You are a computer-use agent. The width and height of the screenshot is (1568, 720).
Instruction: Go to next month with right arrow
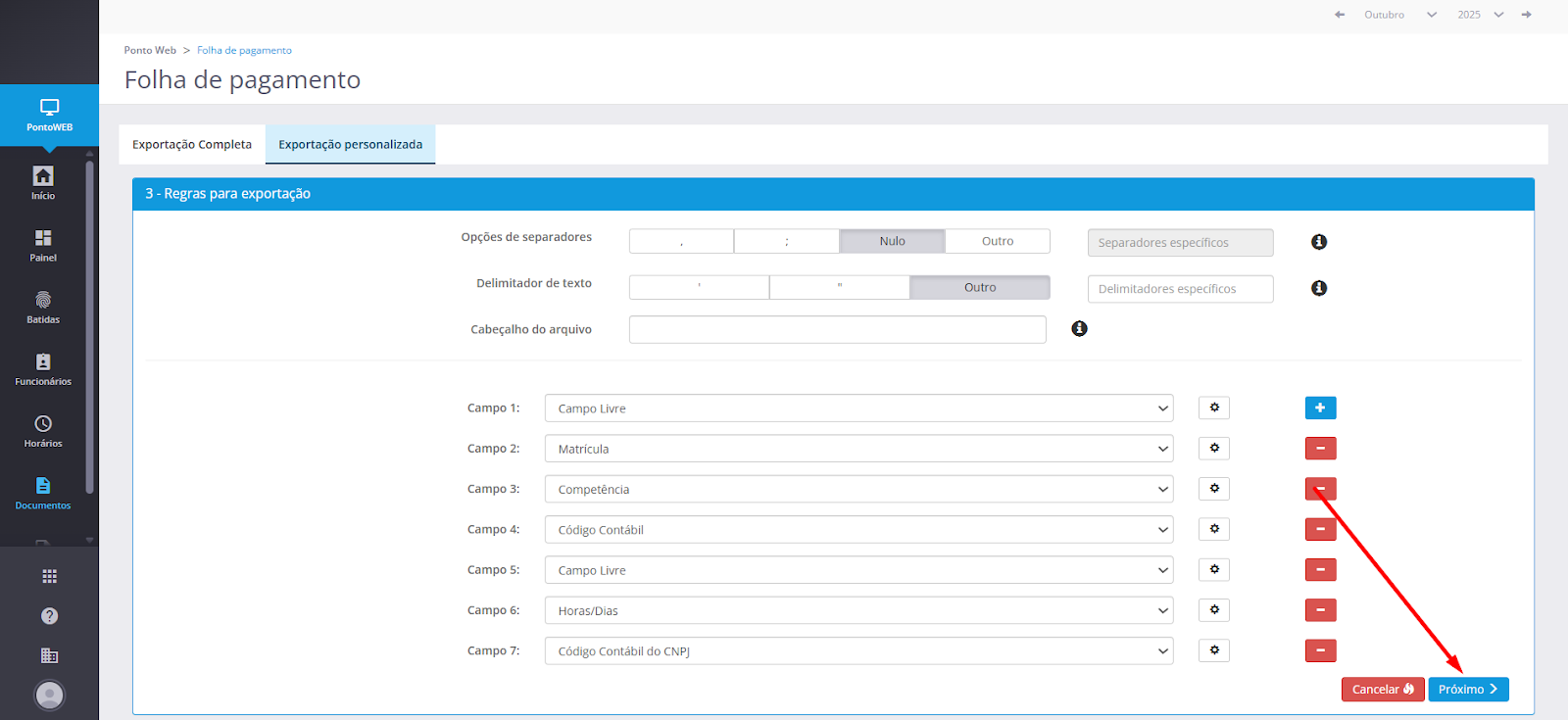click(x=1526, y=15)
